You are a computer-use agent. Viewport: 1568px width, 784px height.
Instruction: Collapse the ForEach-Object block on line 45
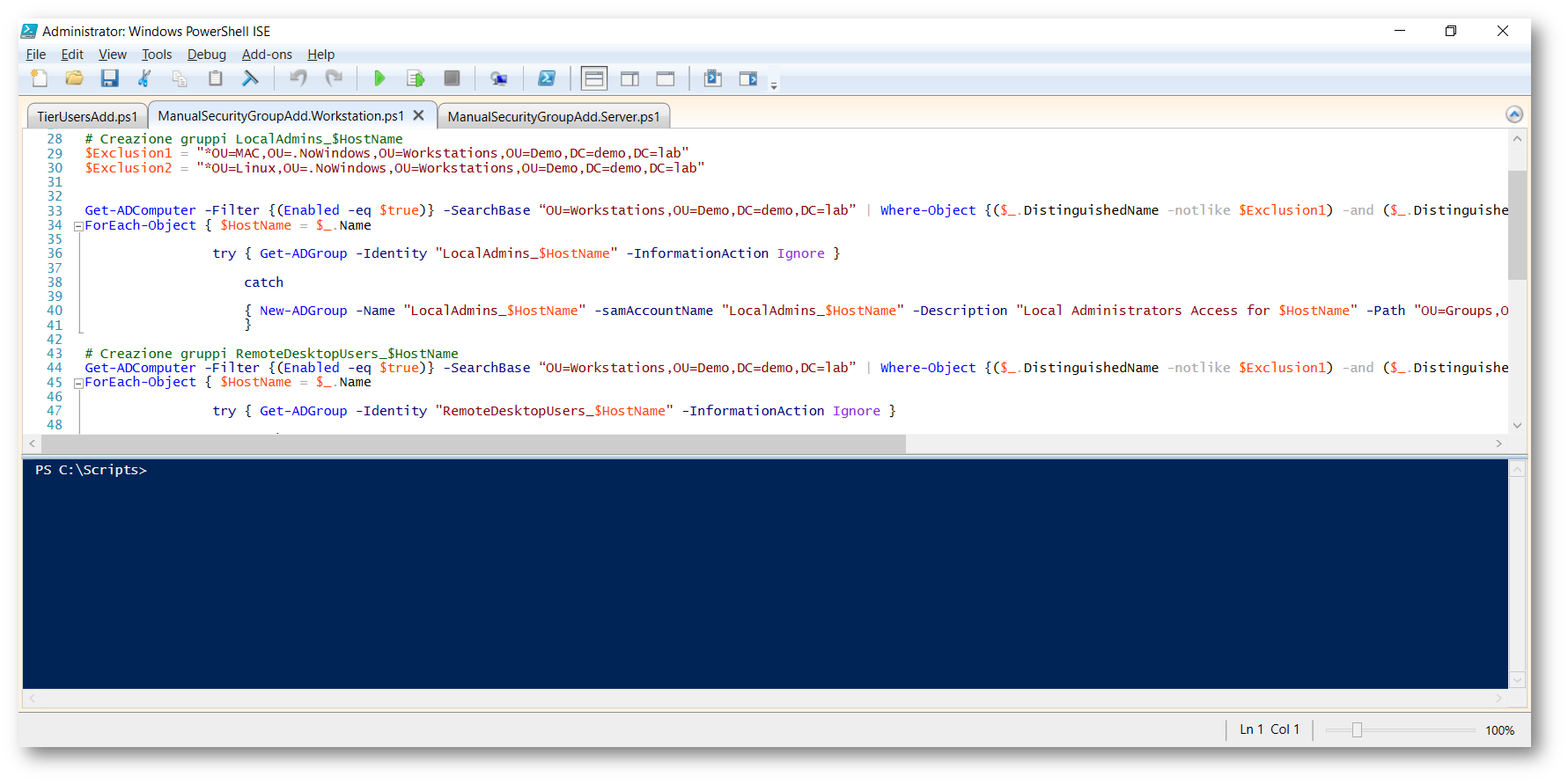pos(78,383)
